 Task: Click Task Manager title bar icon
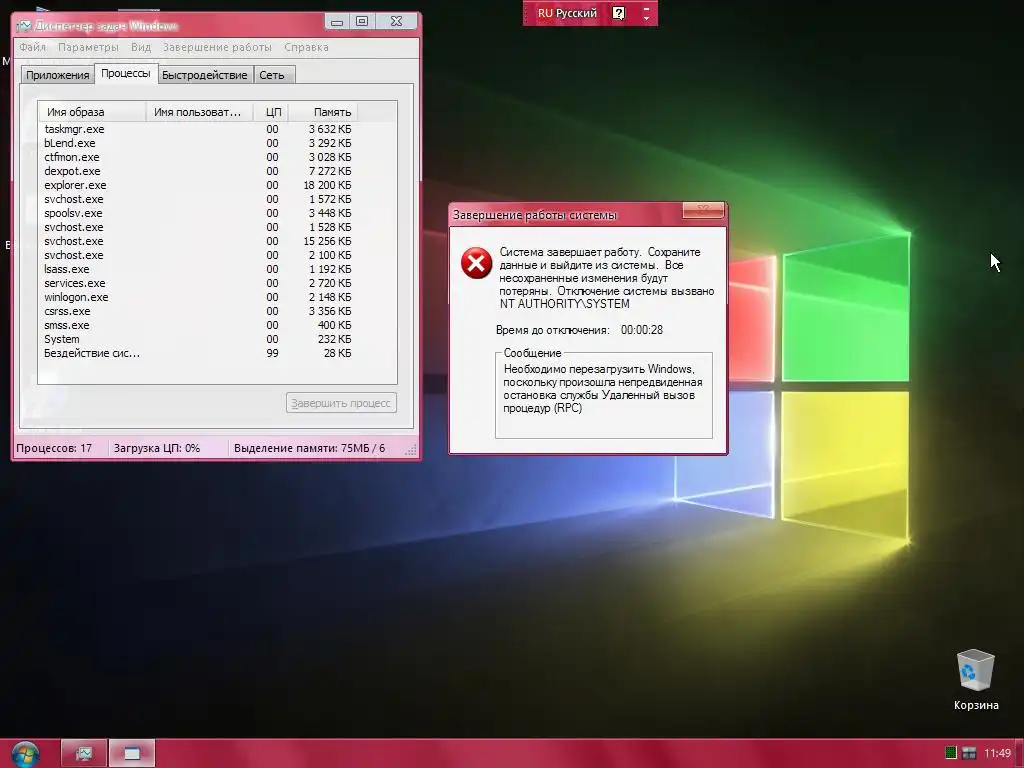[24, 26]
